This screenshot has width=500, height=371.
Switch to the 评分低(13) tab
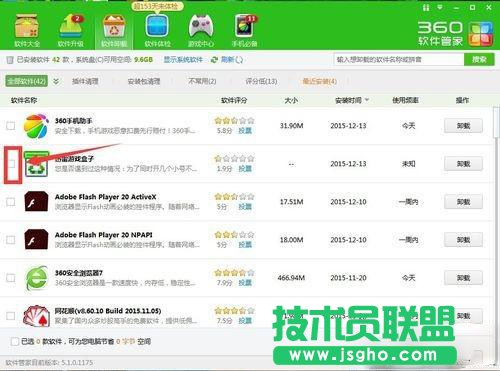[x=261, y=81]
